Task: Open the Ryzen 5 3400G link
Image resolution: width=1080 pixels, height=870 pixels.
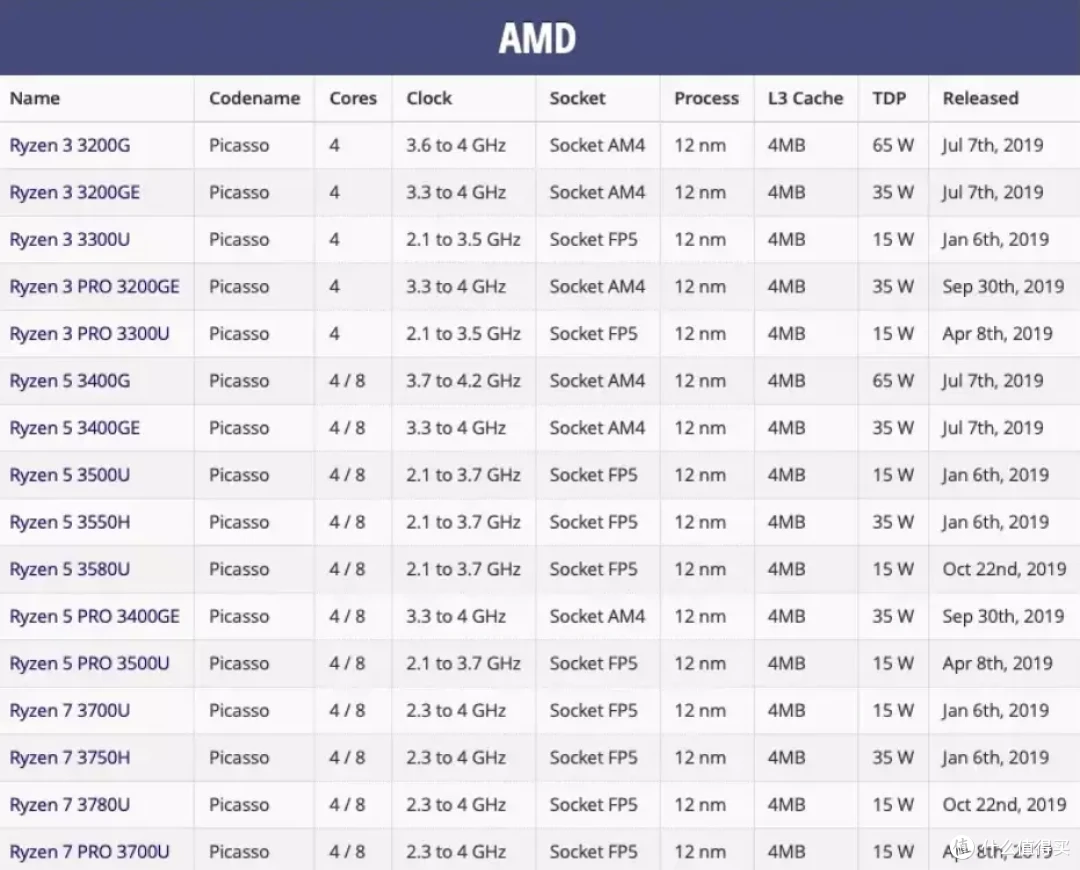Action: coord(70,381)
